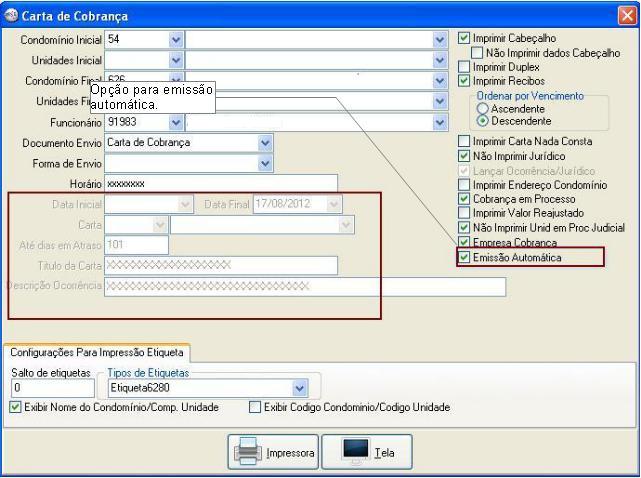Open the Condomínio Inicial code dropdown
Image resolution: width=641 pixels, height=478 pixels.
click(177, 39)
